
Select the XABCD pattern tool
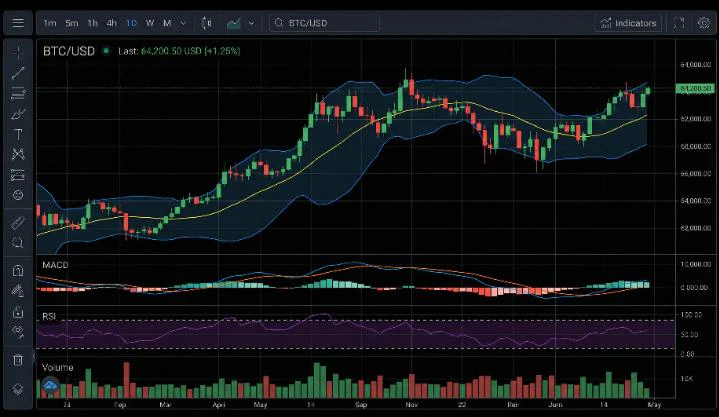[18, 154]
